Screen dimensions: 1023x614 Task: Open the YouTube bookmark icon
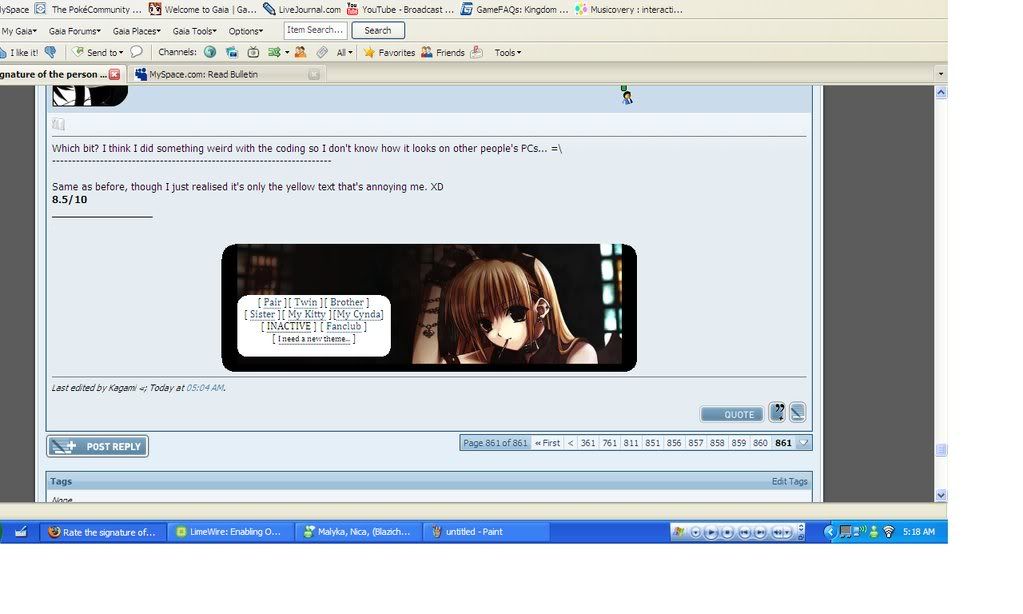(x=352, y=9)
